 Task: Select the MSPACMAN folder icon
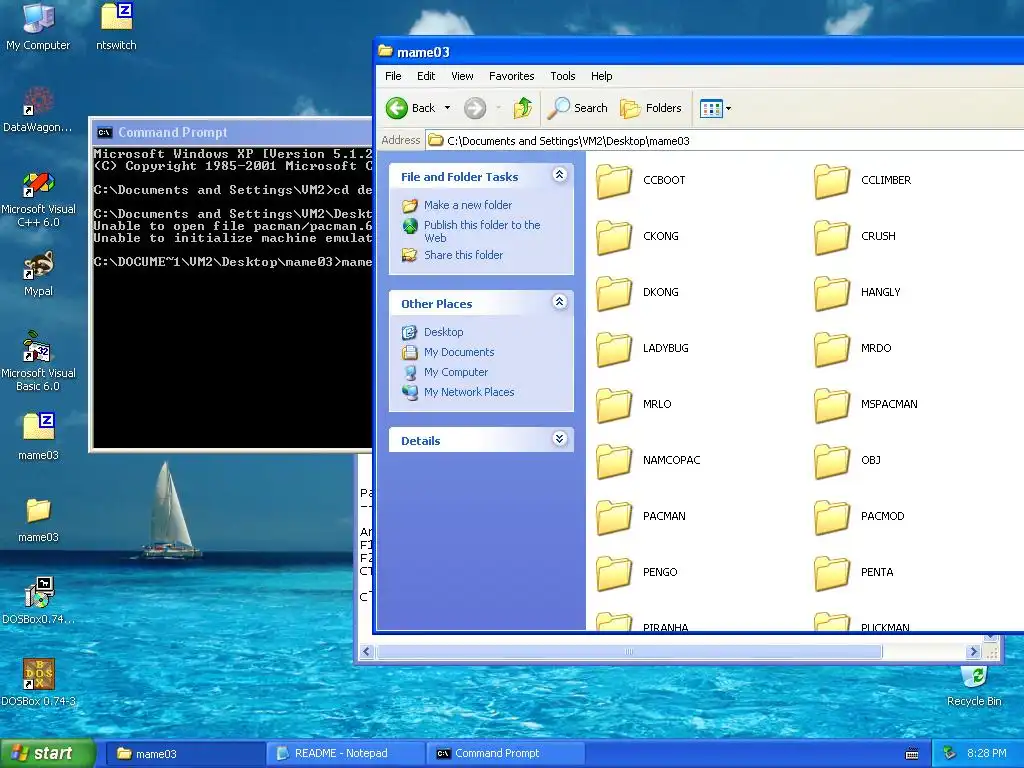tap(832, 404)
